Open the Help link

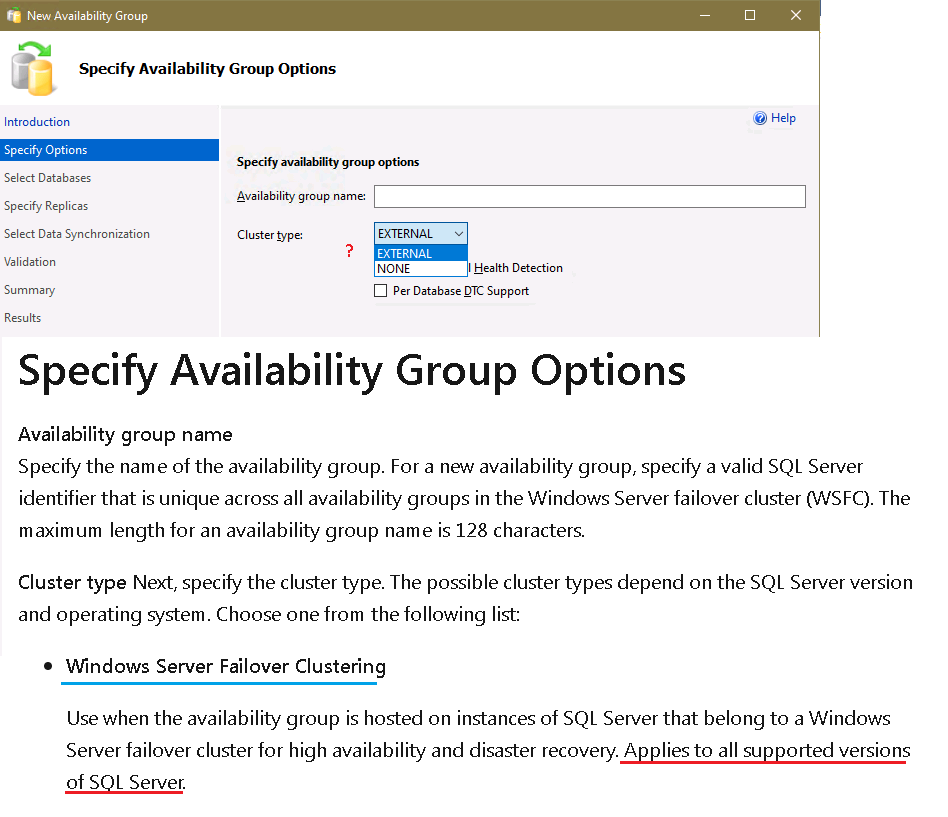coord(783,118)
